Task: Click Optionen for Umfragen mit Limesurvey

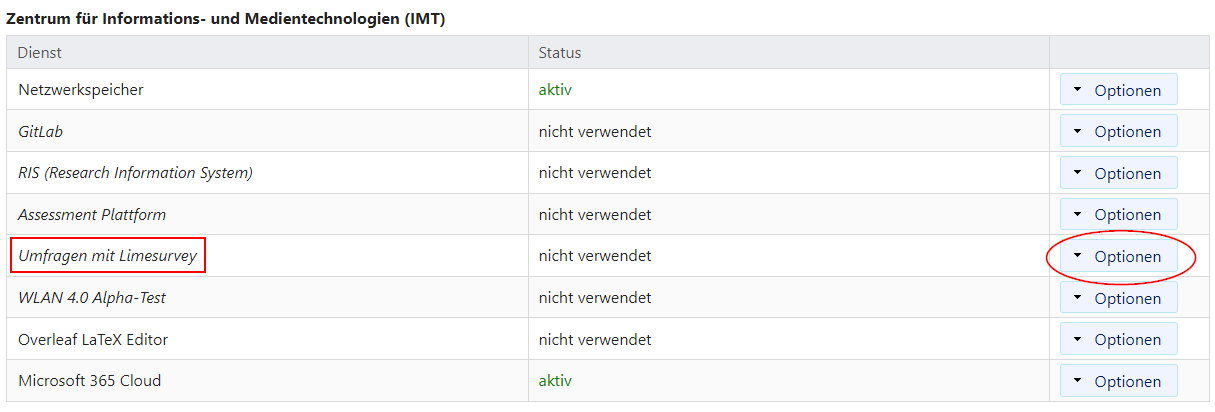Action: point(1118,256)
